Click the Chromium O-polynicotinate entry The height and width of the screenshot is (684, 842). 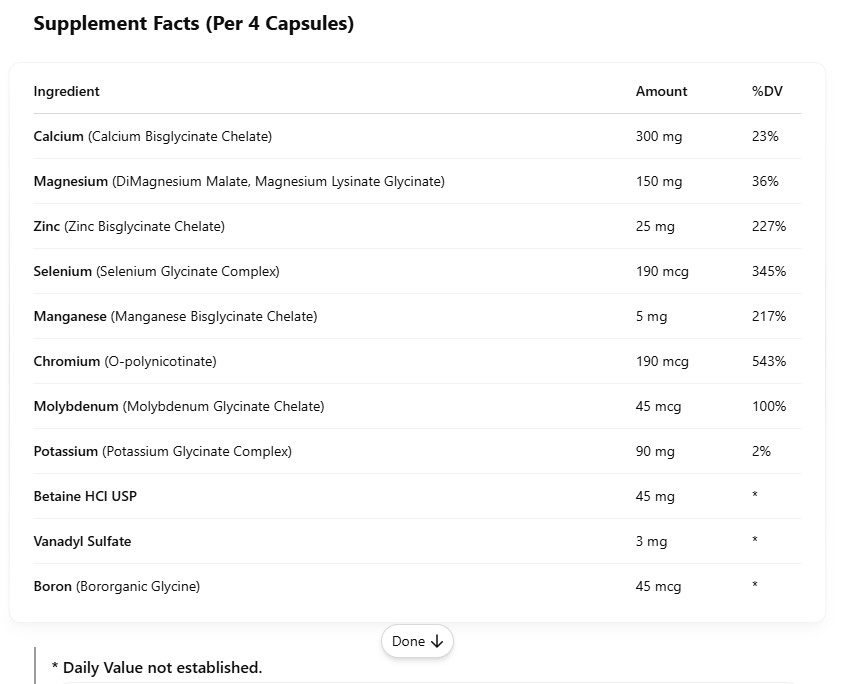point(125,361)
